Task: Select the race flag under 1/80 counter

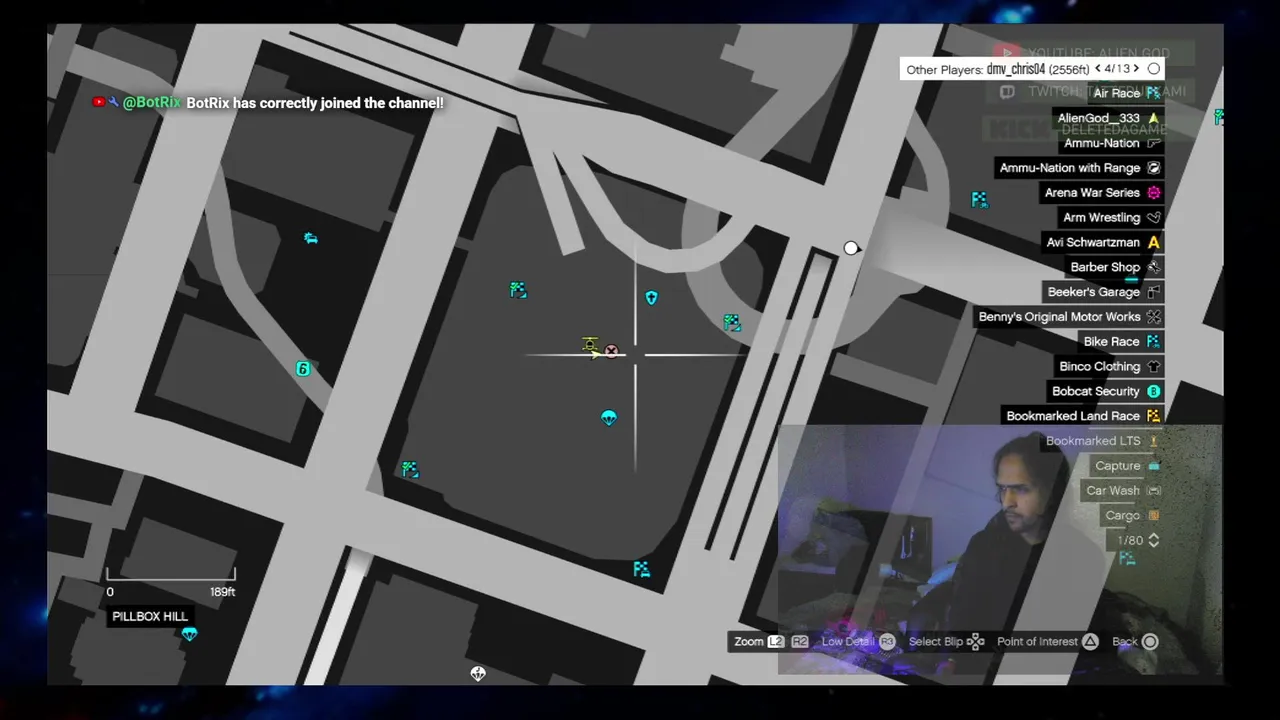Action: [1127, 559]
